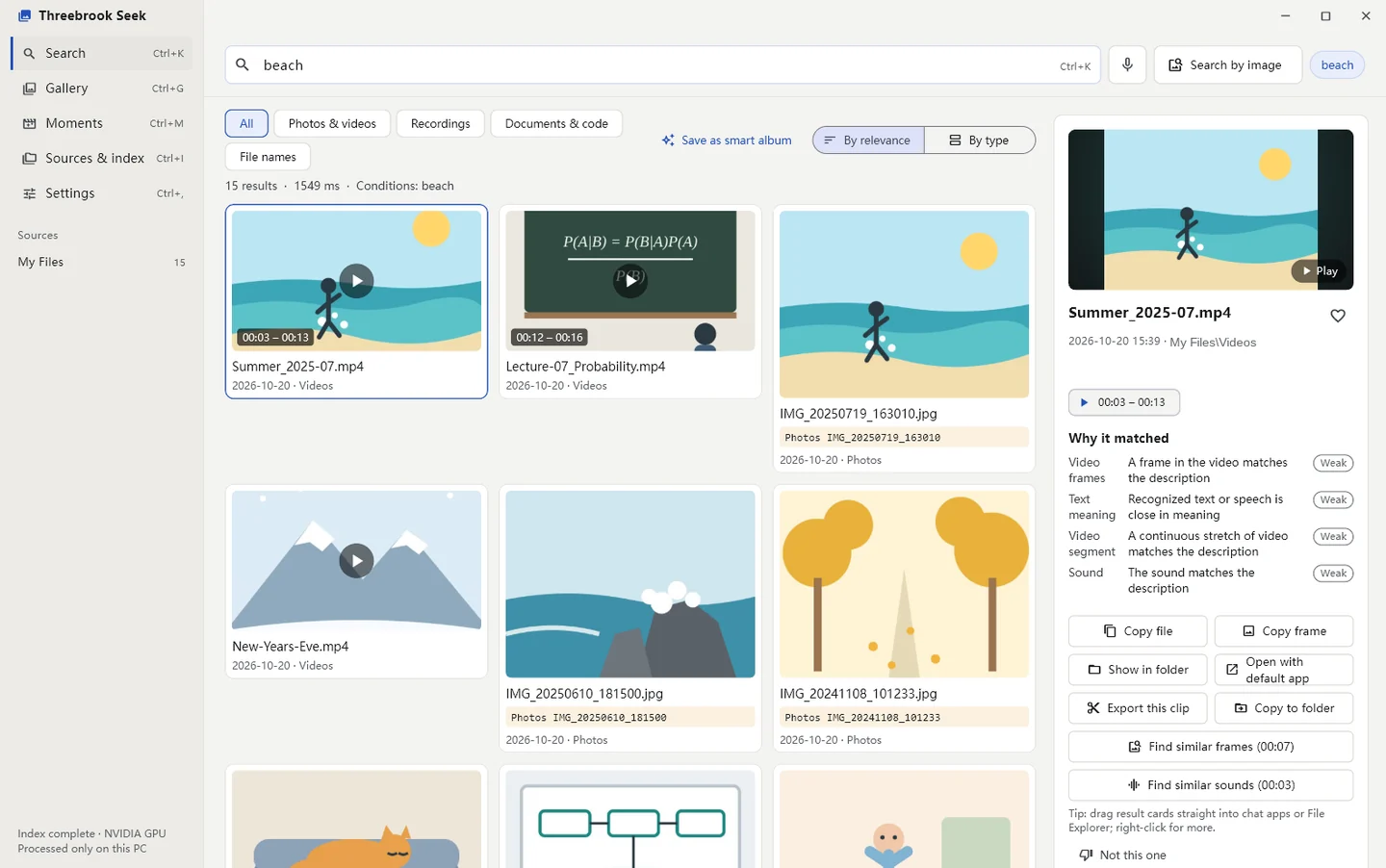Sort results By relevance
Screen dimensions: 1386x868
868,140
